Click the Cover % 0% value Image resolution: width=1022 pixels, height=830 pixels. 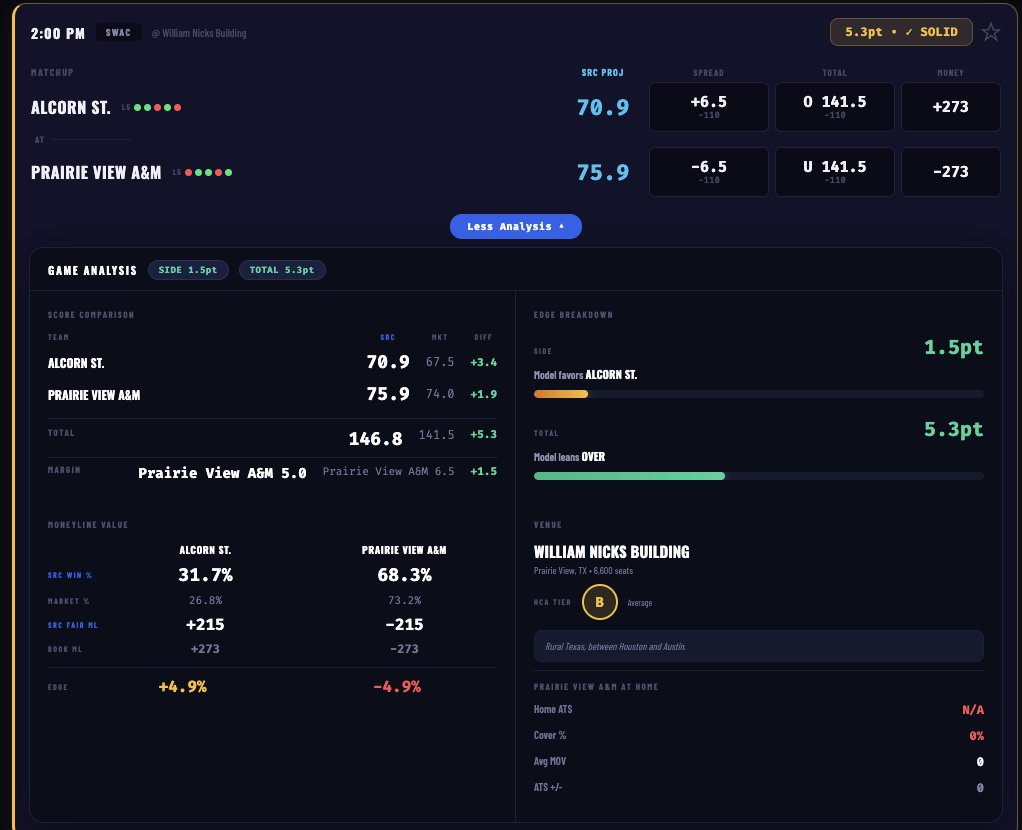point(976,736)
